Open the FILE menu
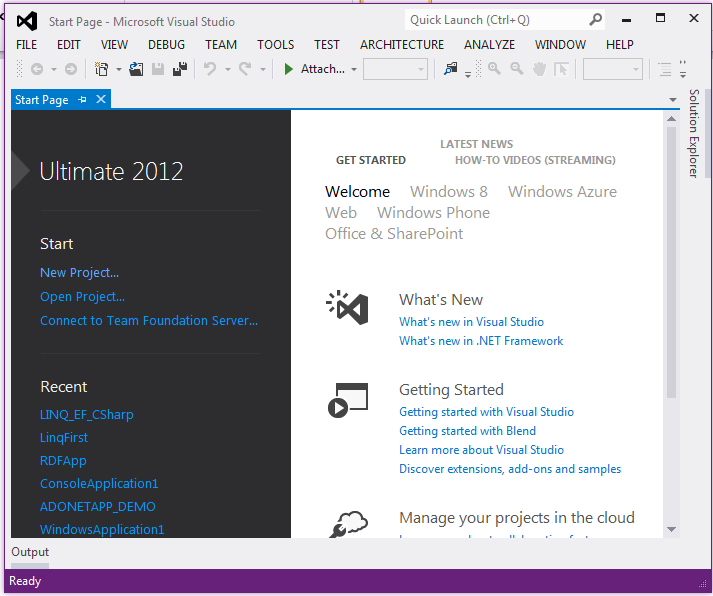713x596 pixels. pyautogui.click(x=26, y=45)
